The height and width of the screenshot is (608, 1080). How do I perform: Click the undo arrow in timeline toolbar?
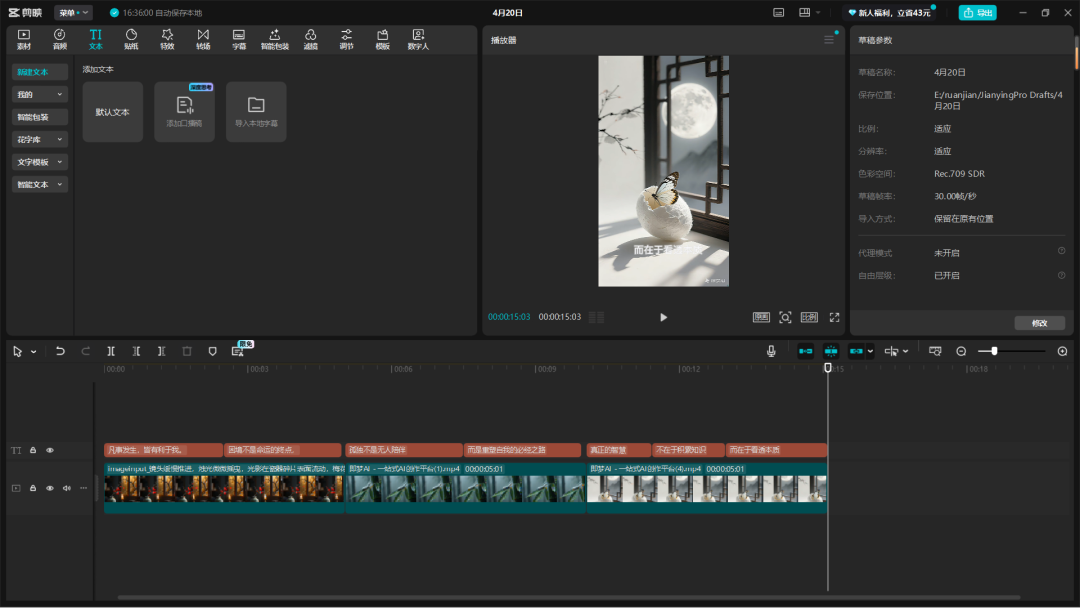(x=60, y=351)
